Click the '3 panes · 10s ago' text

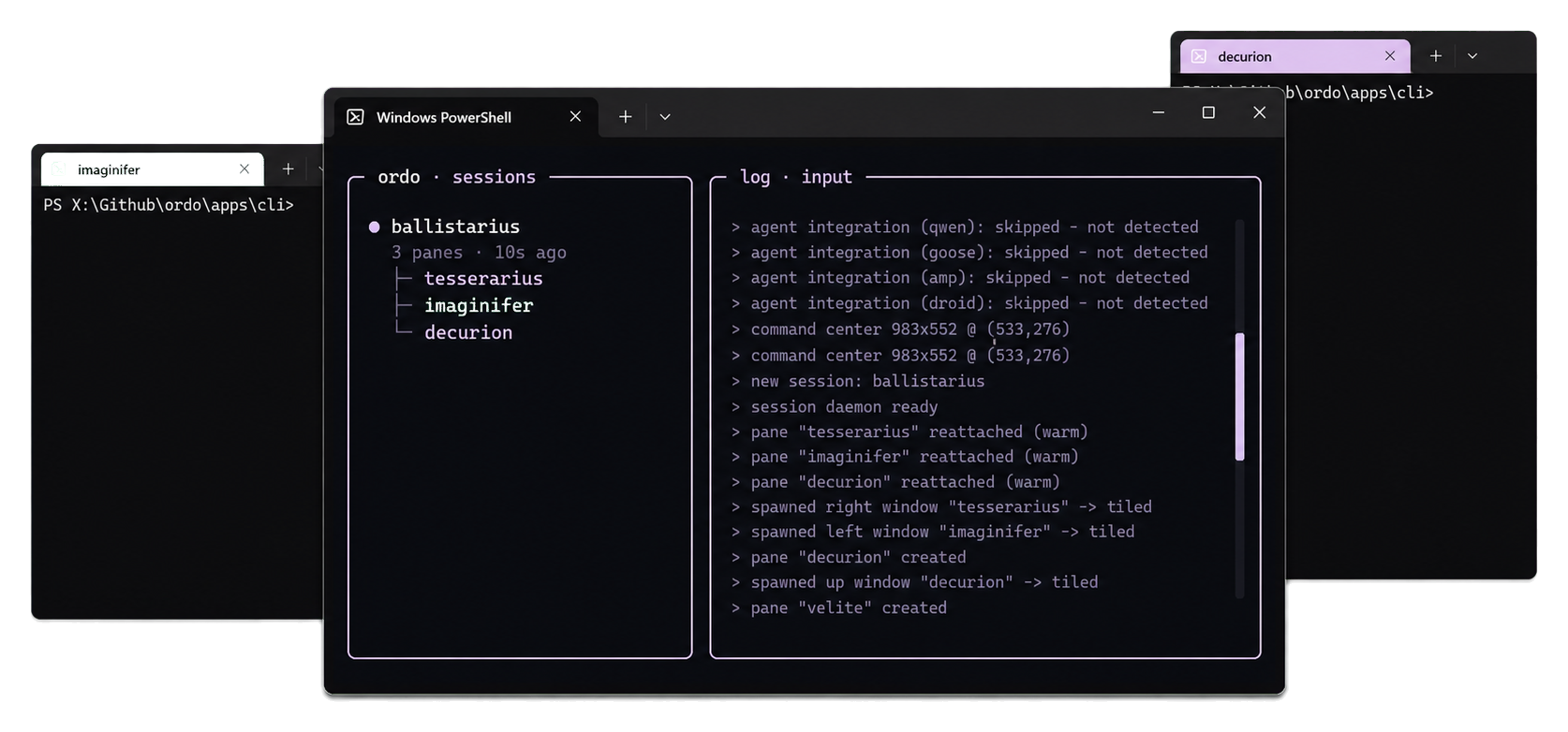coord(479,253)
